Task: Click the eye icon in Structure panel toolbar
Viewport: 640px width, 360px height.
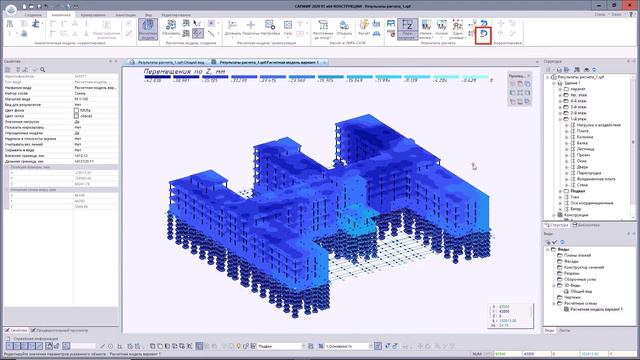Action: pyautogui.click(x=586, y=70)
